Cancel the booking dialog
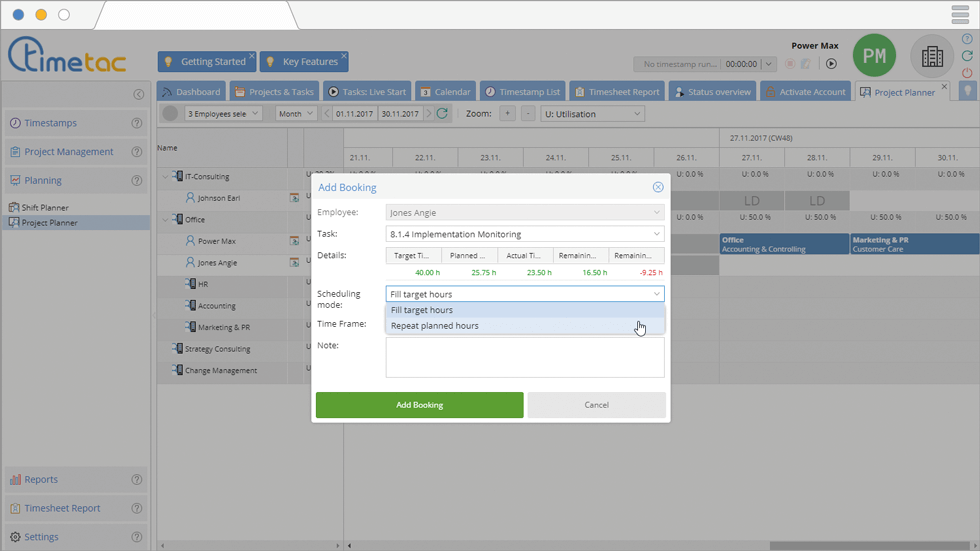The width and height of the screenshot is (980, 551). (596, 405)
